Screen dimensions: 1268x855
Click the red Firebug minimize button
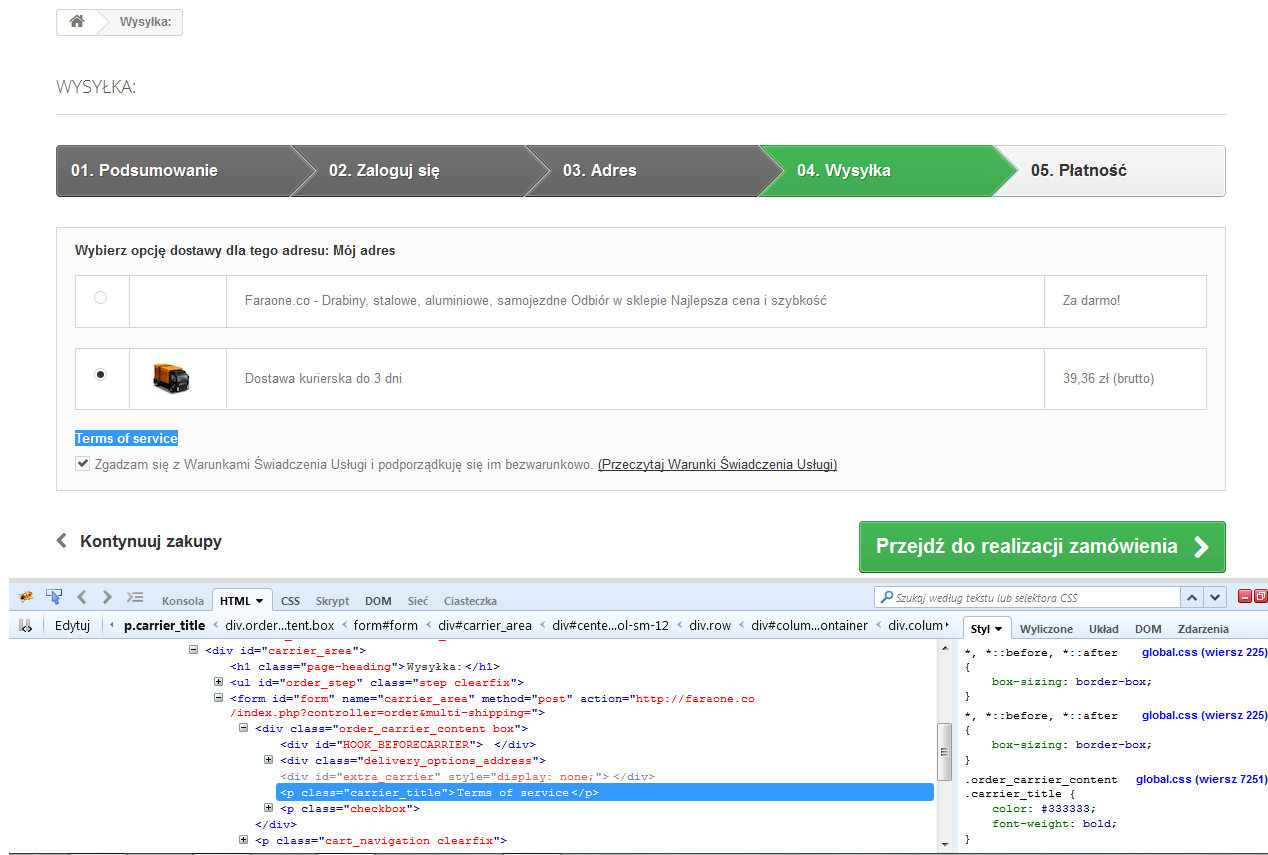1245,597
